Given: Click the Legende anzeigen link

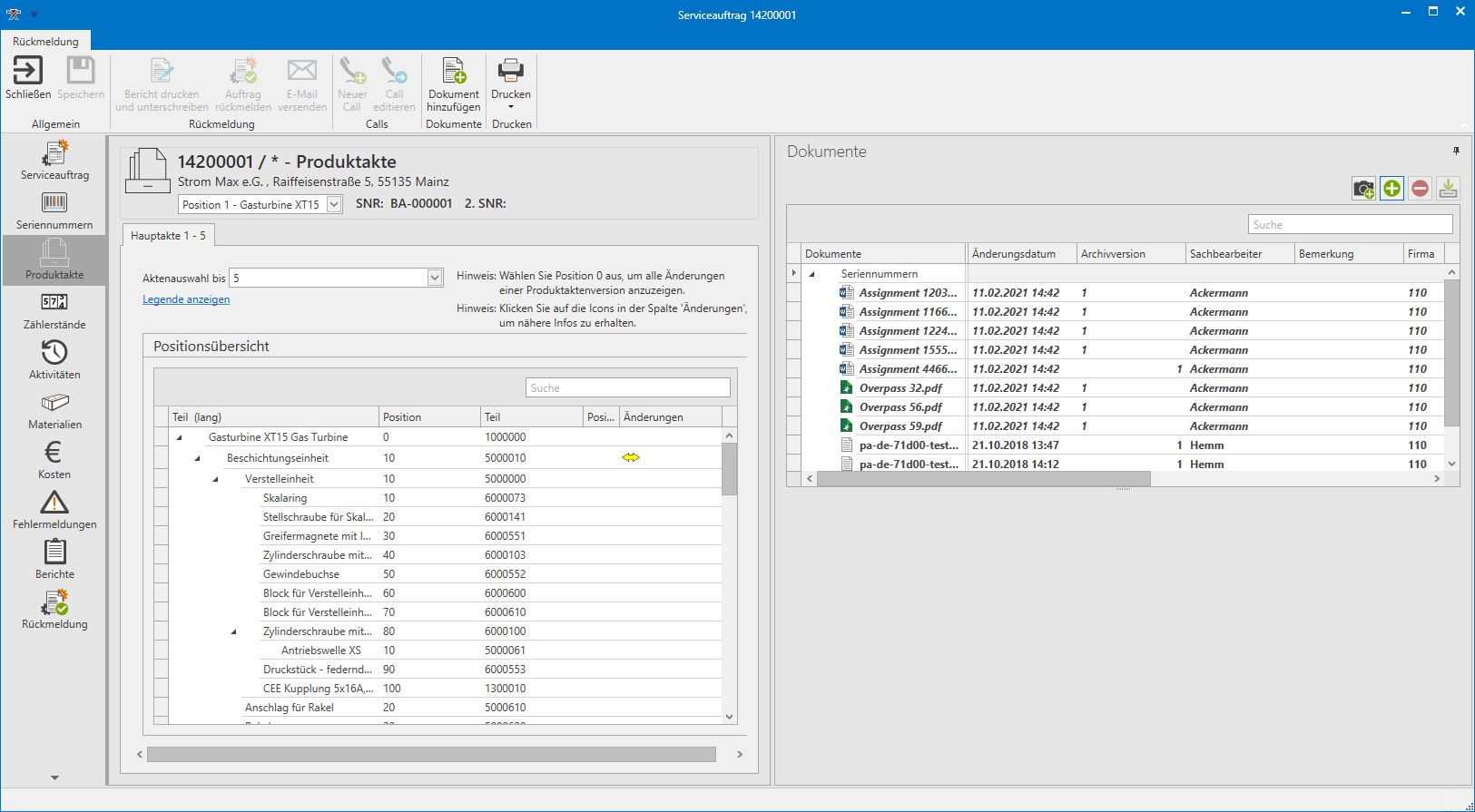Looking at the screenshot, I should (x=186, y=299).
